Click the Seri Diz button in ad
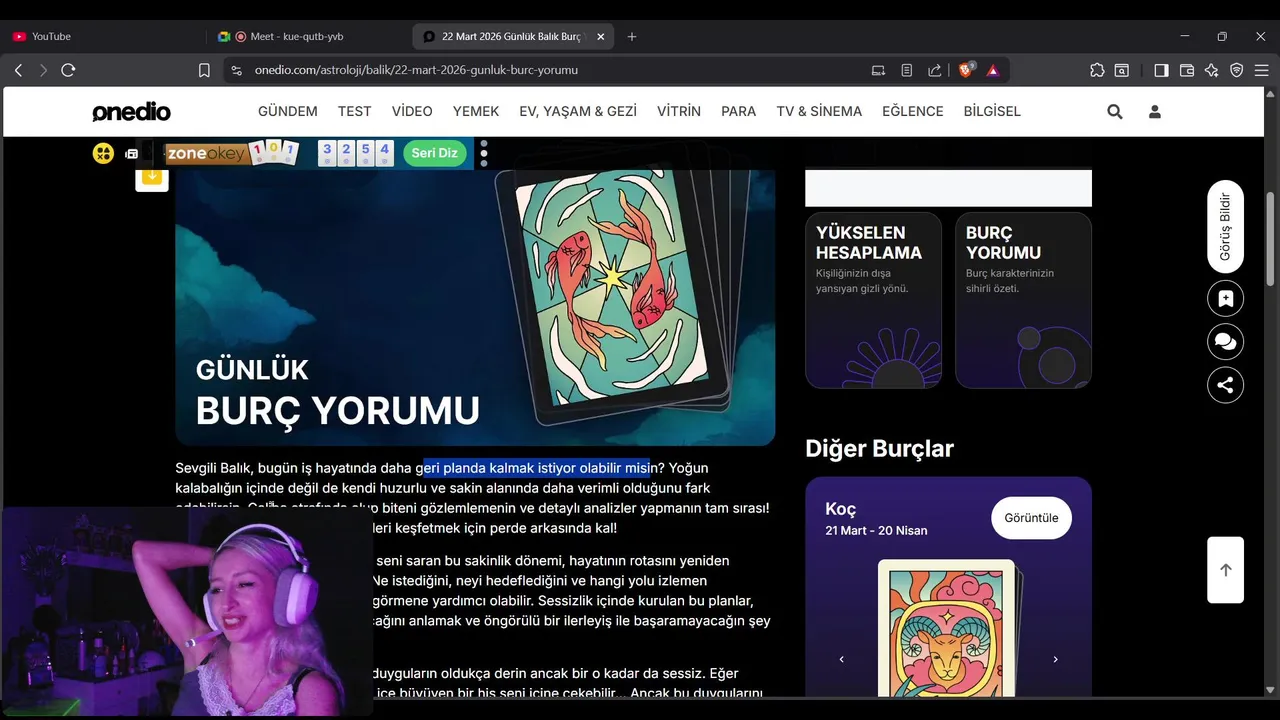Image resolution: width=1280 pixels, height=720 pixels. (x=435, y=153)
